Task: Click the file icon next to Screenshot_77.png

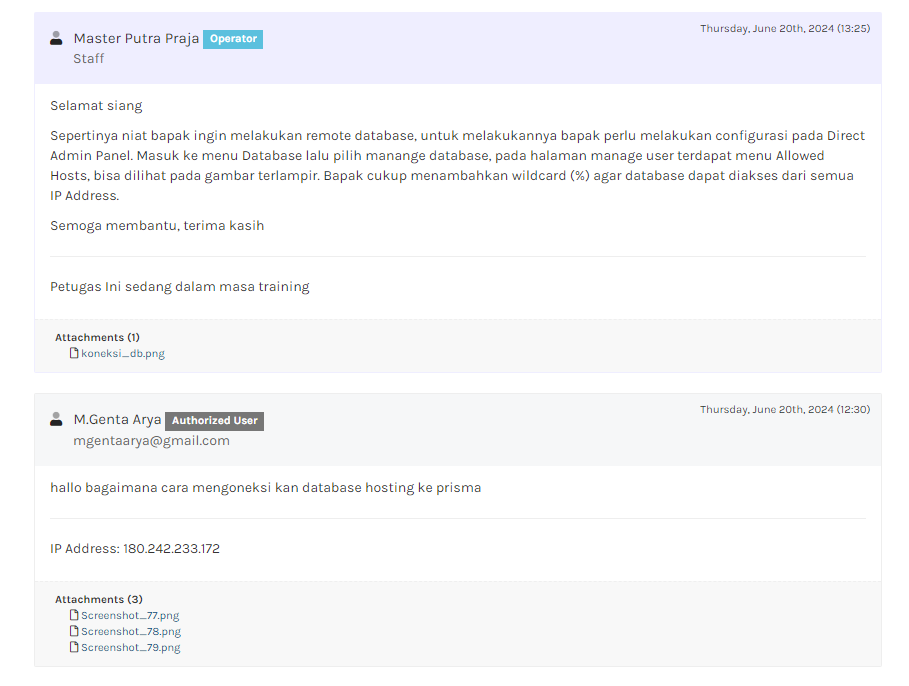Action: click(x=74, y=615)
